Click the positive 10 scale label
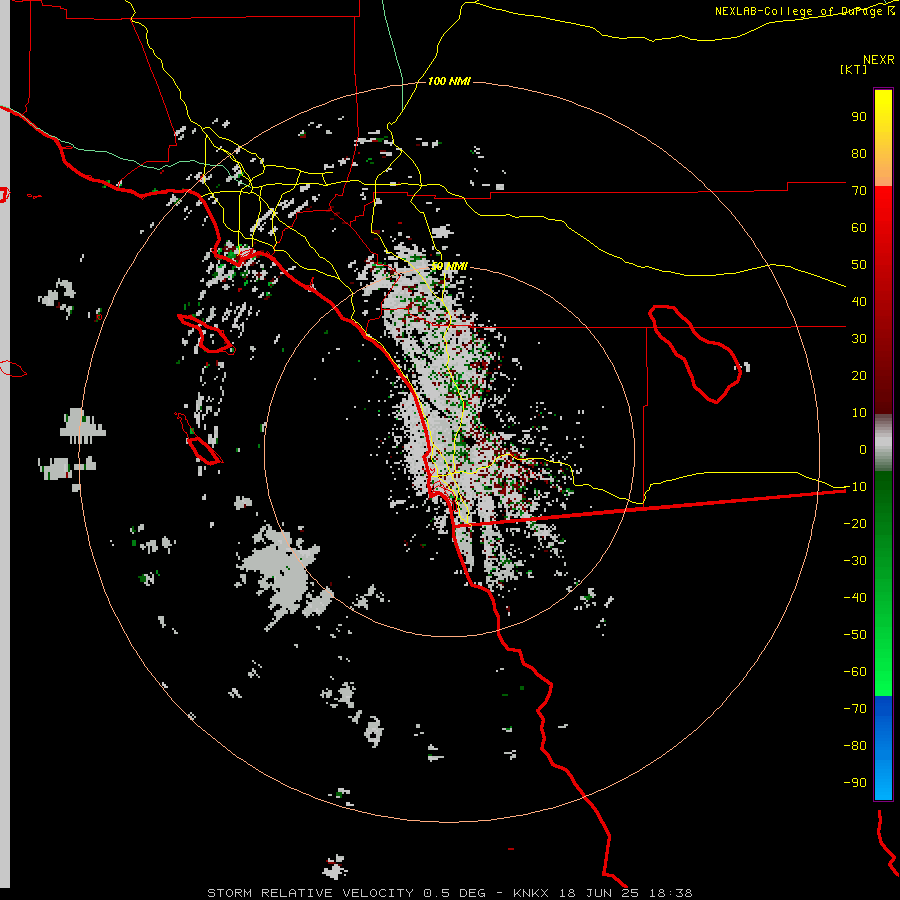Screen dimensions: 900x900 click(x=859, y=413)
